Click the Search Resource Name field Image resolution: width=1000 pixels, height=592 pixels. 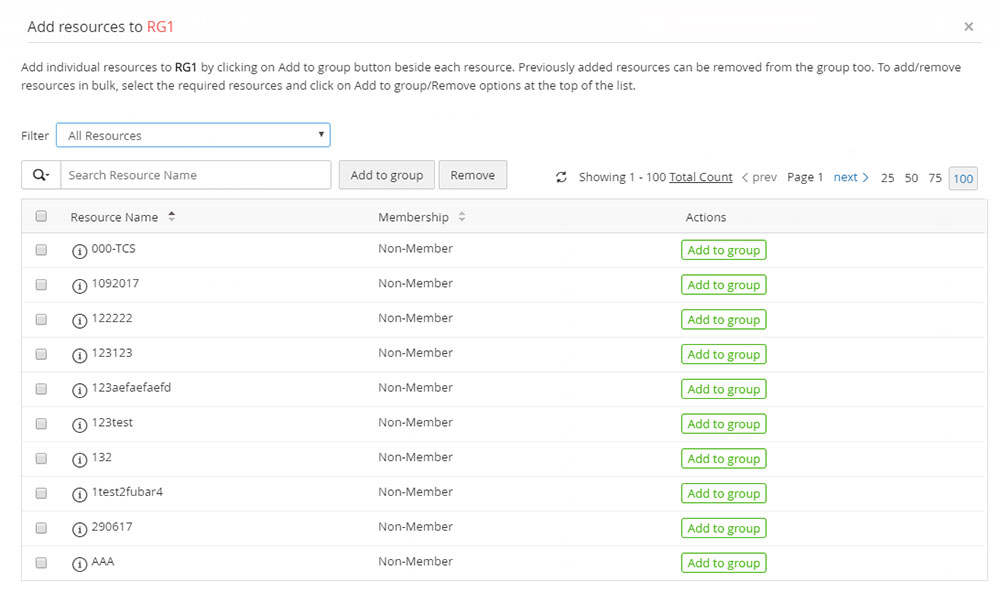tap(195, 175)
